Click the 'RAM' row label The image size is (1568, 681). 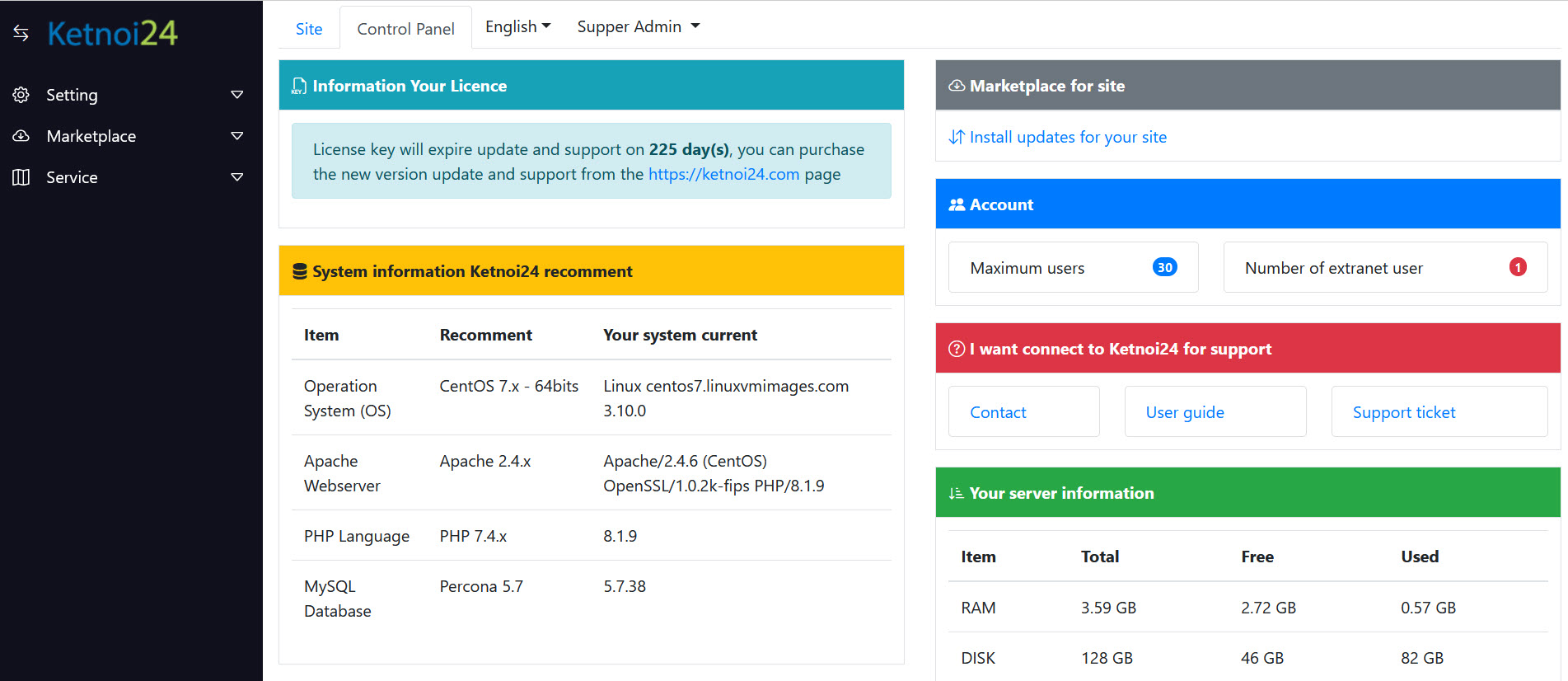[978, 608]
